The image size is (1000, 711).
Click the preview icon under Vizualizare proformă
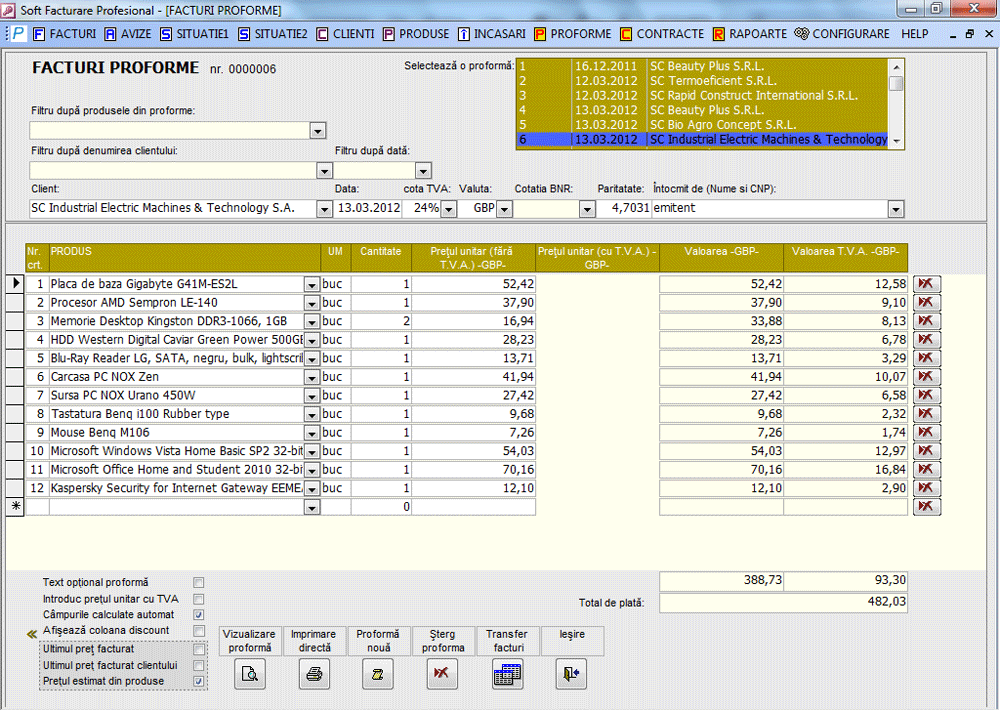point(250,674)
